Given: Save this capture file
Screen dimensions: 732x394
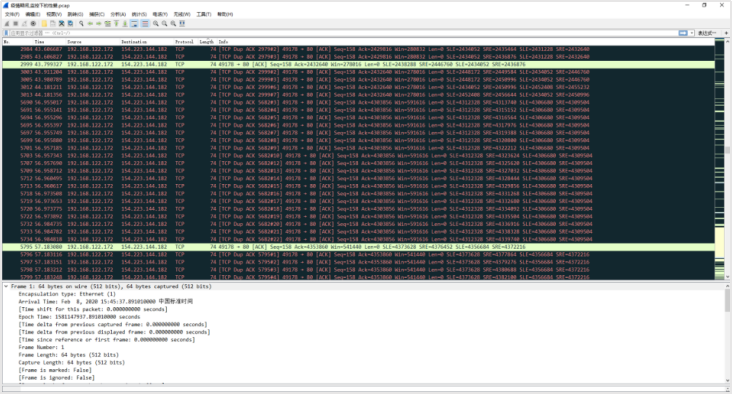Looking at the screenshot, I should point(53,23).
